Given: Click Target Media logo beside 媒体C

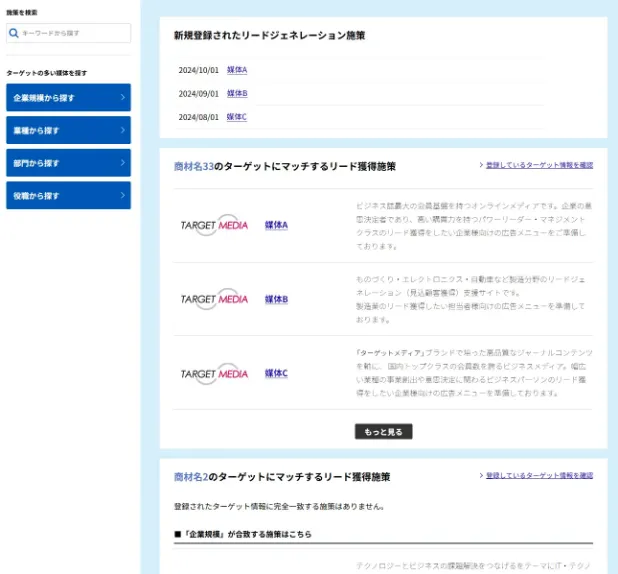Looking at the screenshot, I should (x=214, y=374).
